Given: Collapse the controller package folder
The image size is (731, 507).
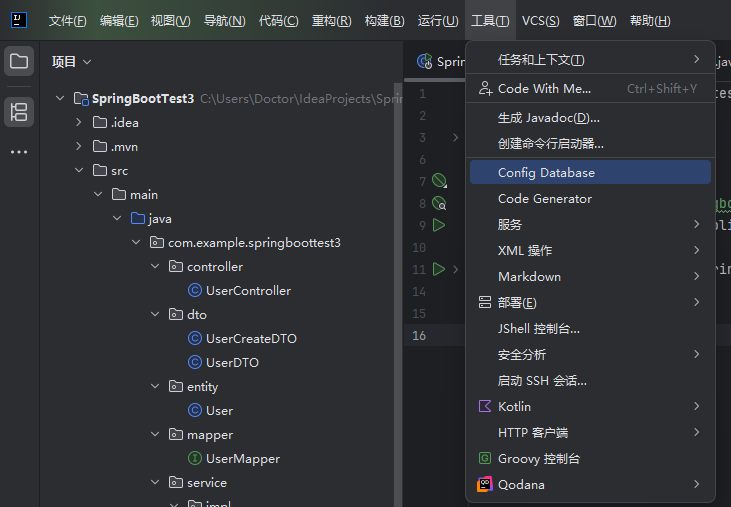Looking at the screenshot, I should [x=155, y=267].
